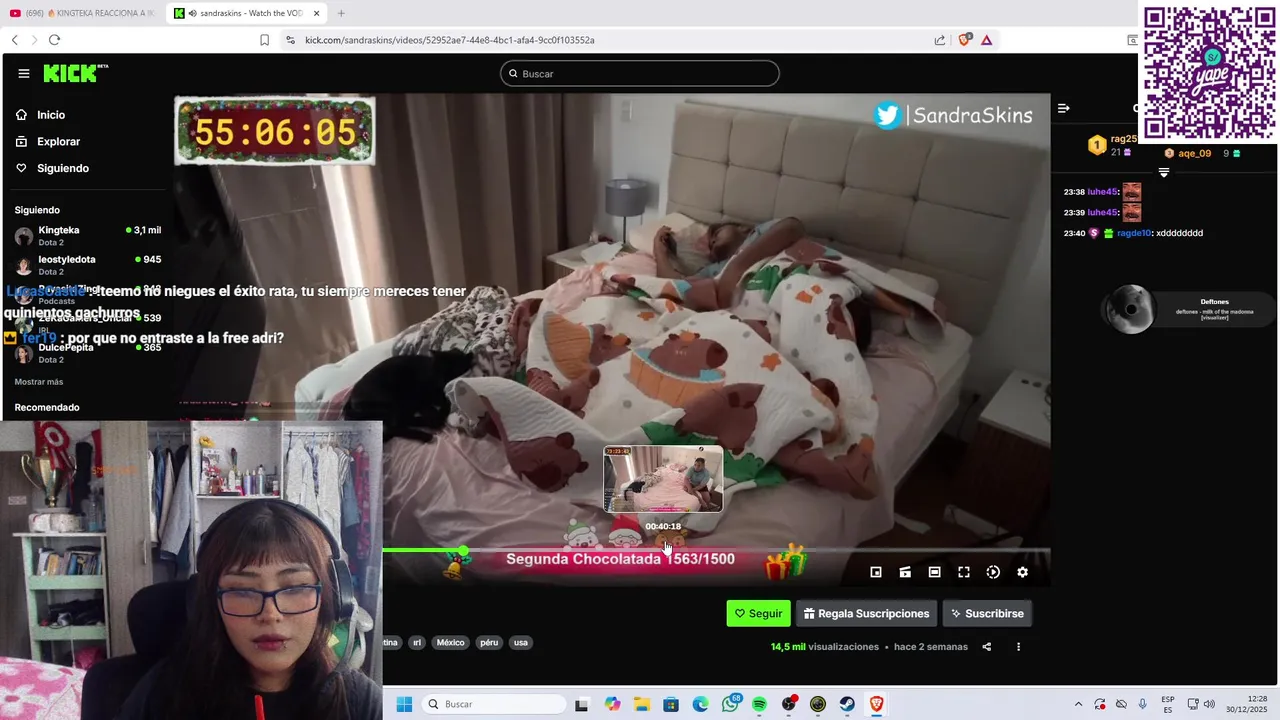Viewport: 1280px width, 720px height.
Task: Open Brave browser from taskbar
Action: click(877, 704)
